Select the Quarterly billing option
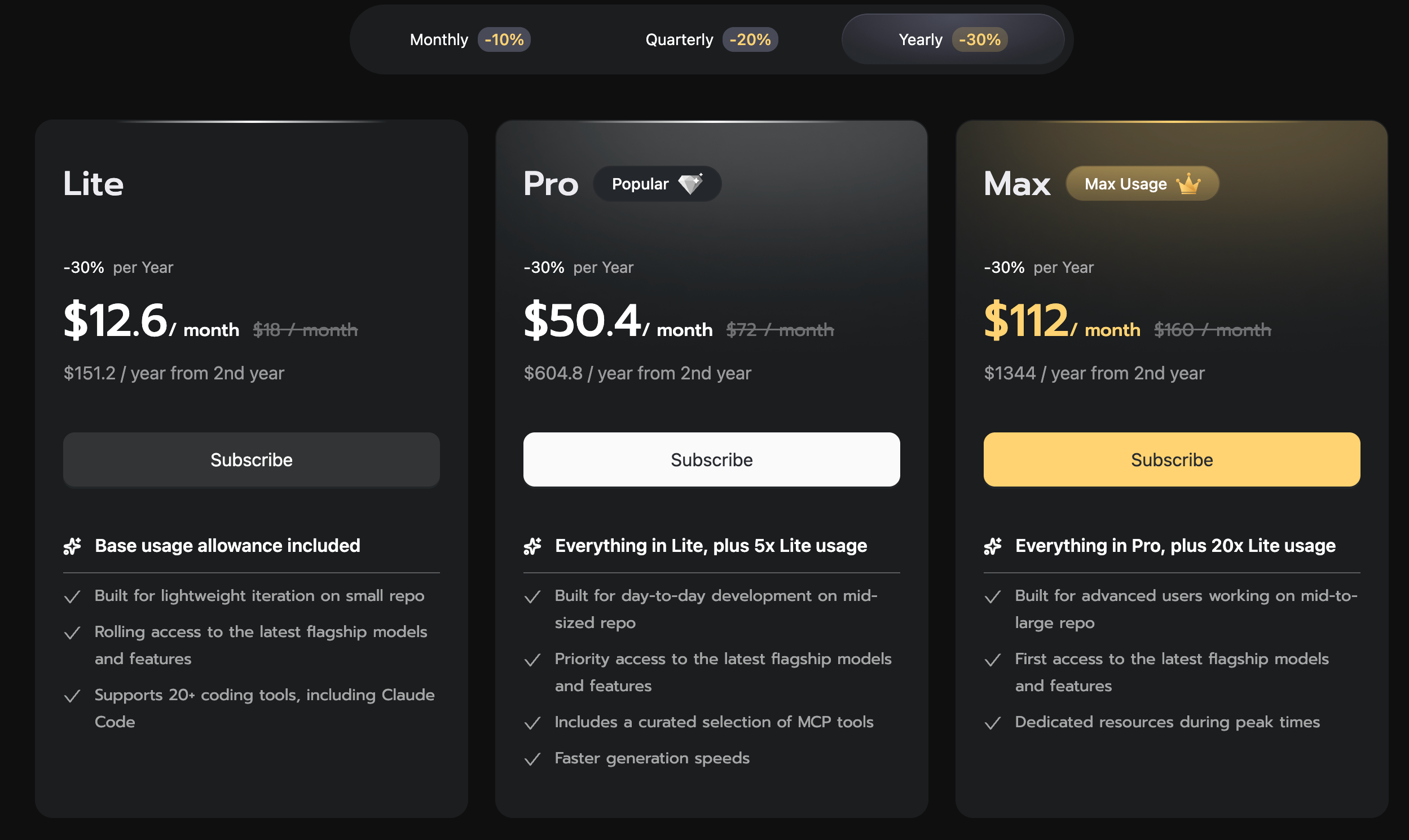 coord(711,39)
